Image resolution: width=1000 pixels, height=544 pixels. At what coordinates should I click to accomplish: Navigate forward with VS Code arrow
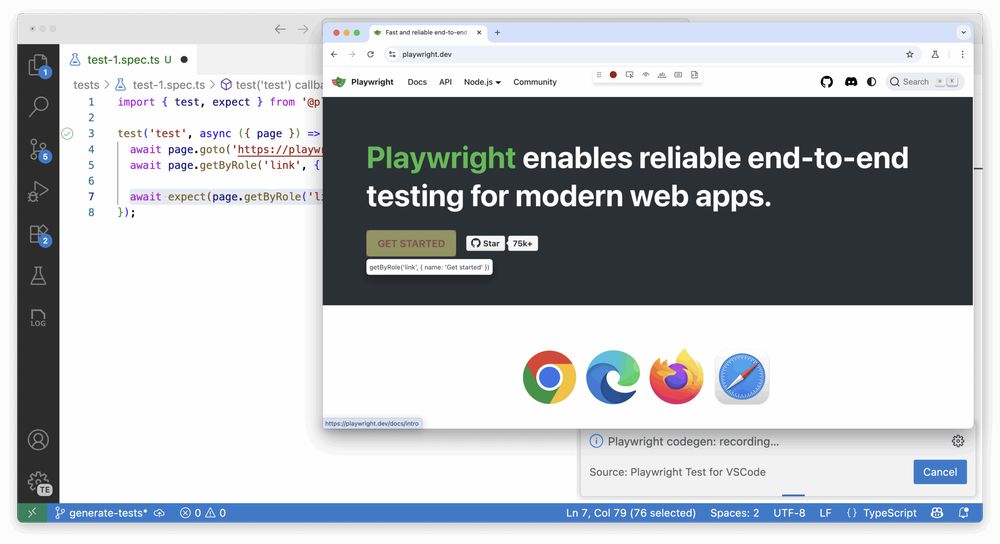point(303,29)
